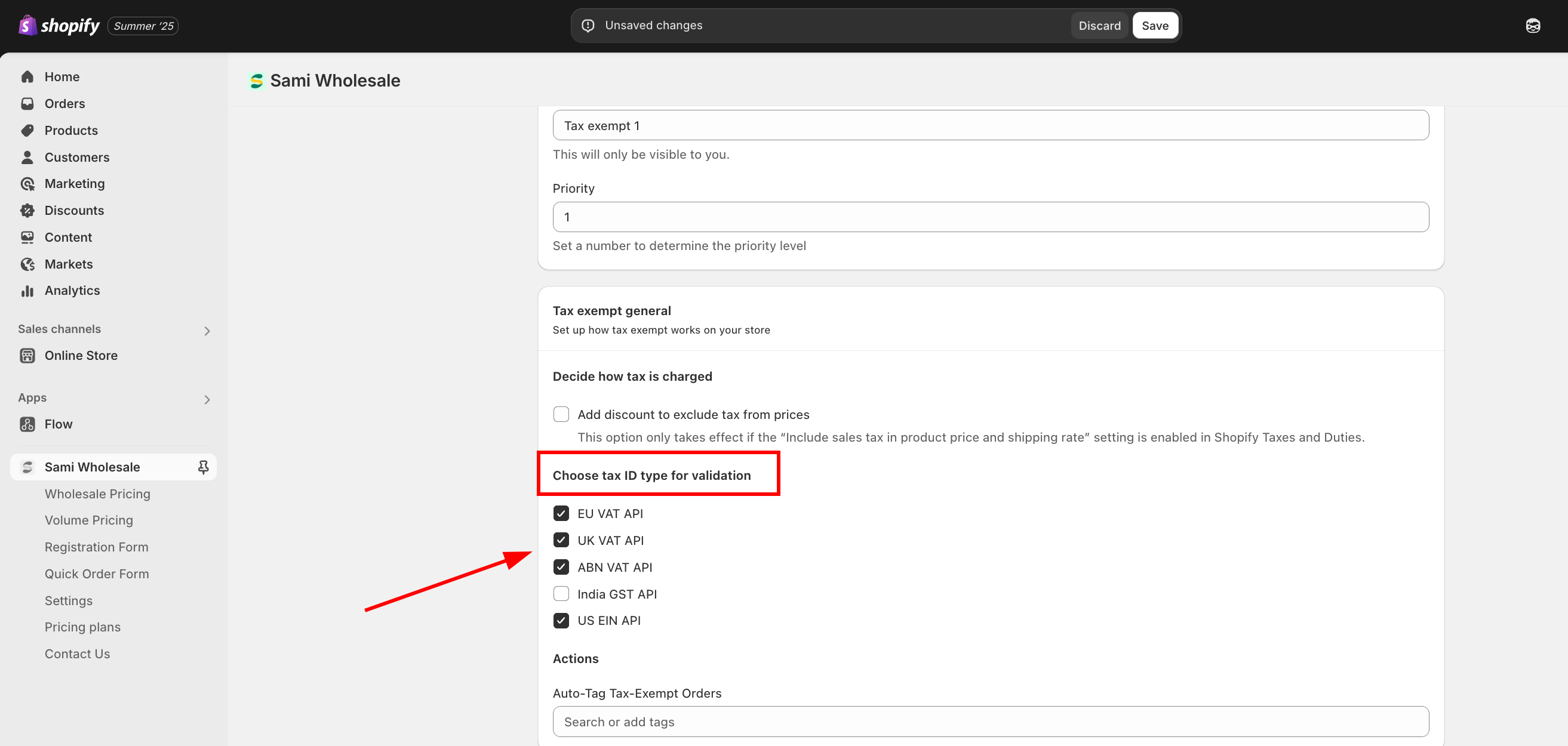Discard unsaved changes
The image size is (1568, 746).
(1099, 26)
